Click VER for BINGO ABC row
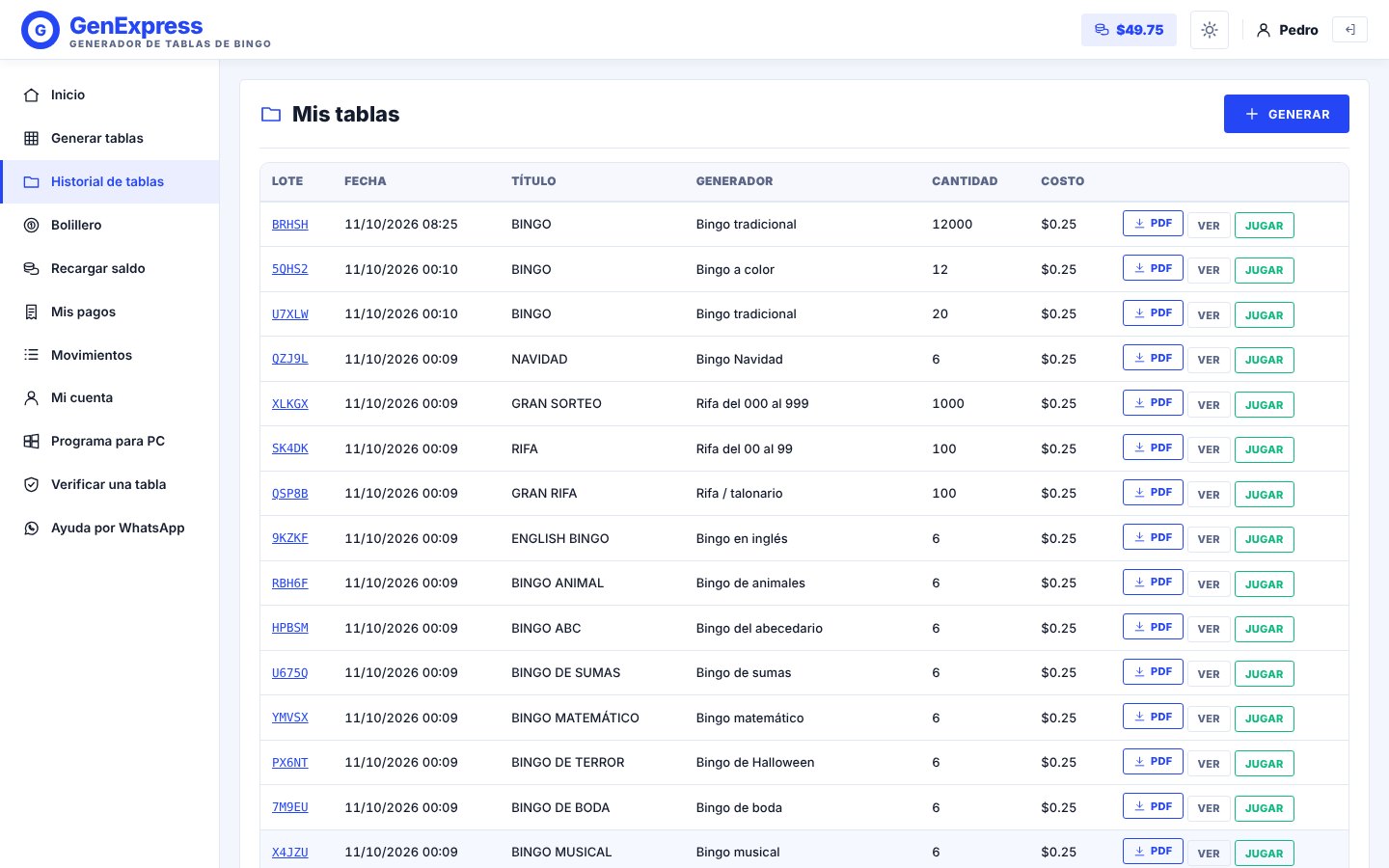This screenshot has height=868, width=1389. (1209, 629)
